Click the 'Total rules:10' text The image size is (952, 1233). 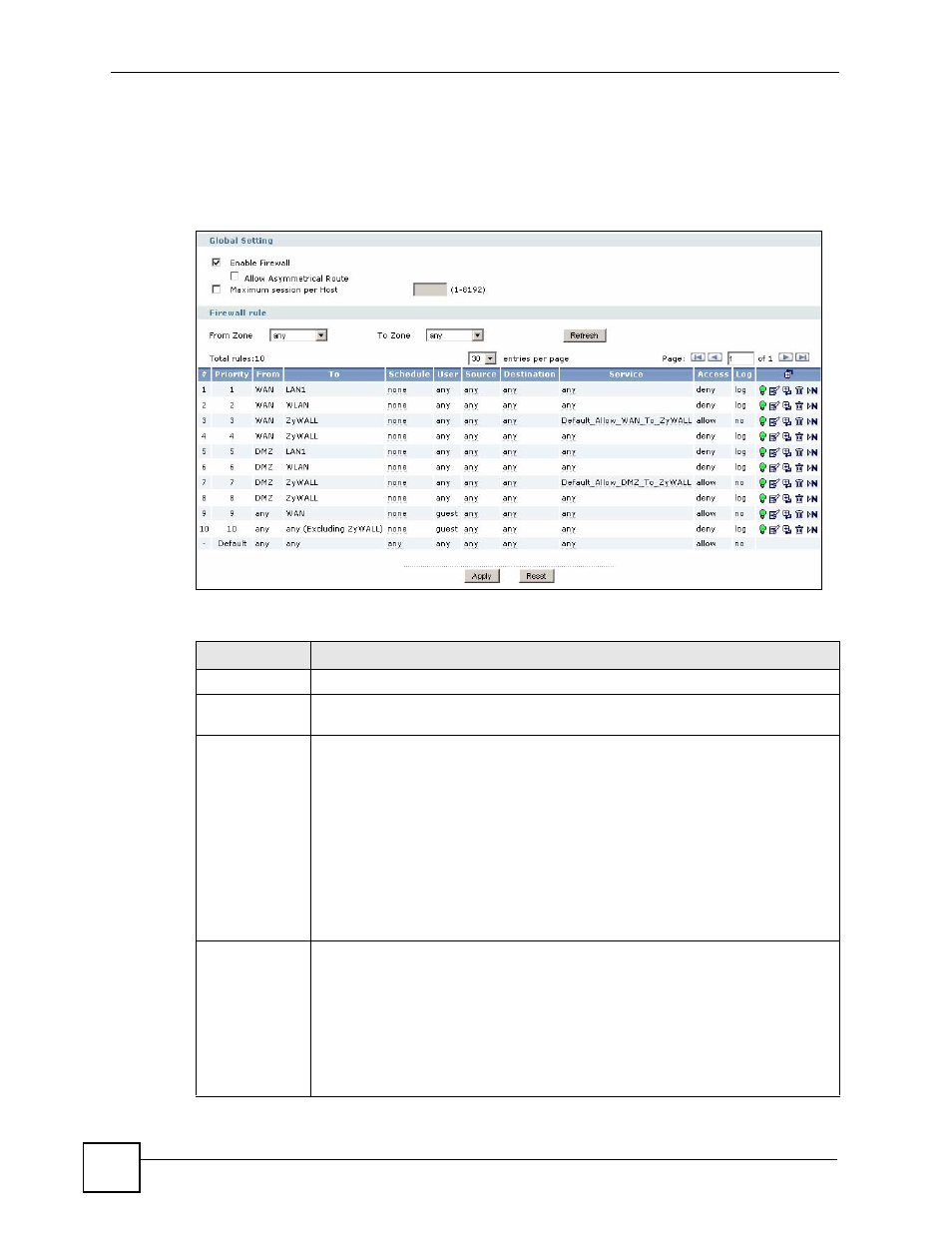238,358
